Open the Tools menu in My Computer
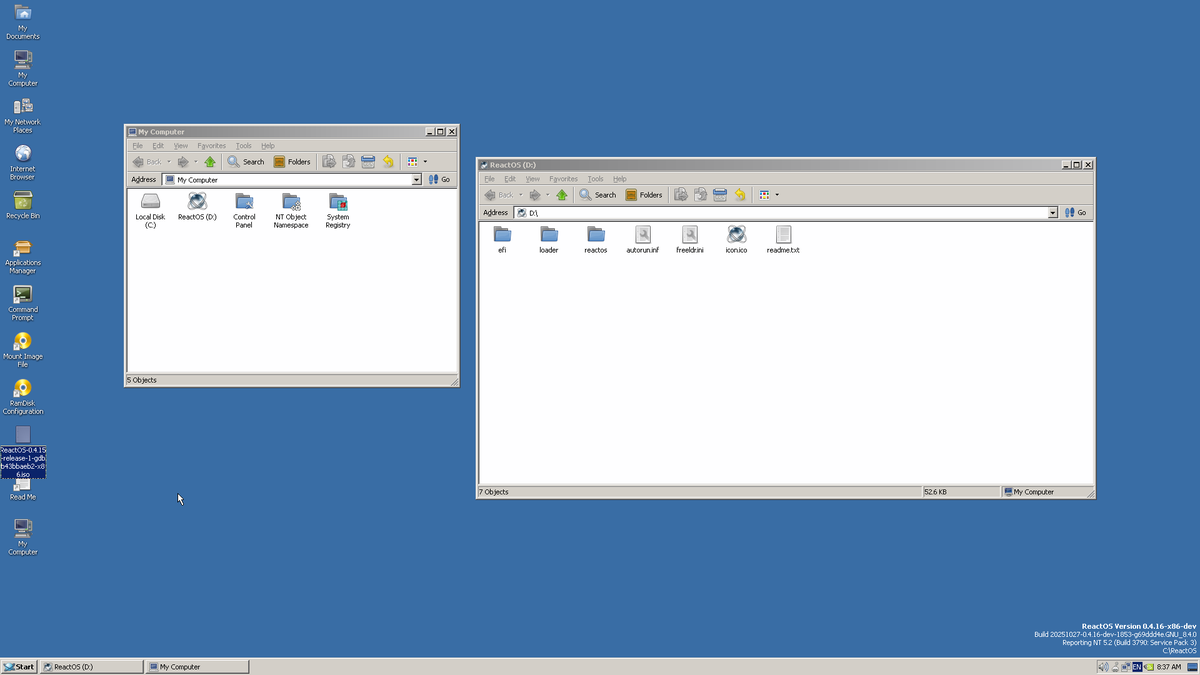 243,145
